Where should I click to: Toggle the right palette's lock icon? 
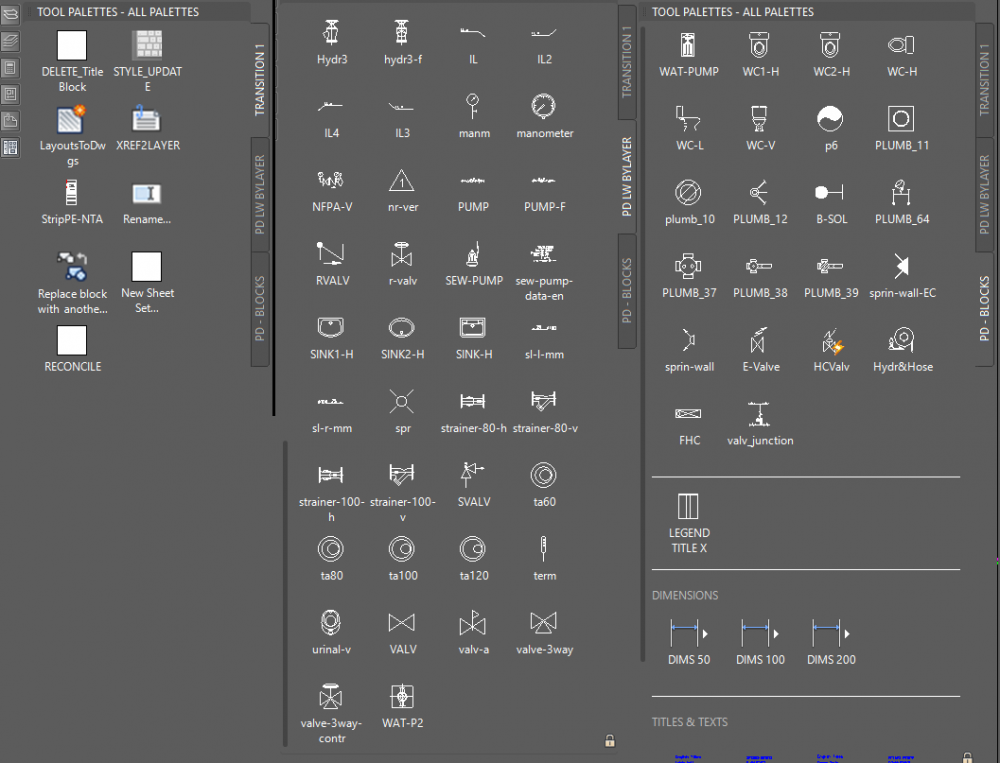coord(966,758)
